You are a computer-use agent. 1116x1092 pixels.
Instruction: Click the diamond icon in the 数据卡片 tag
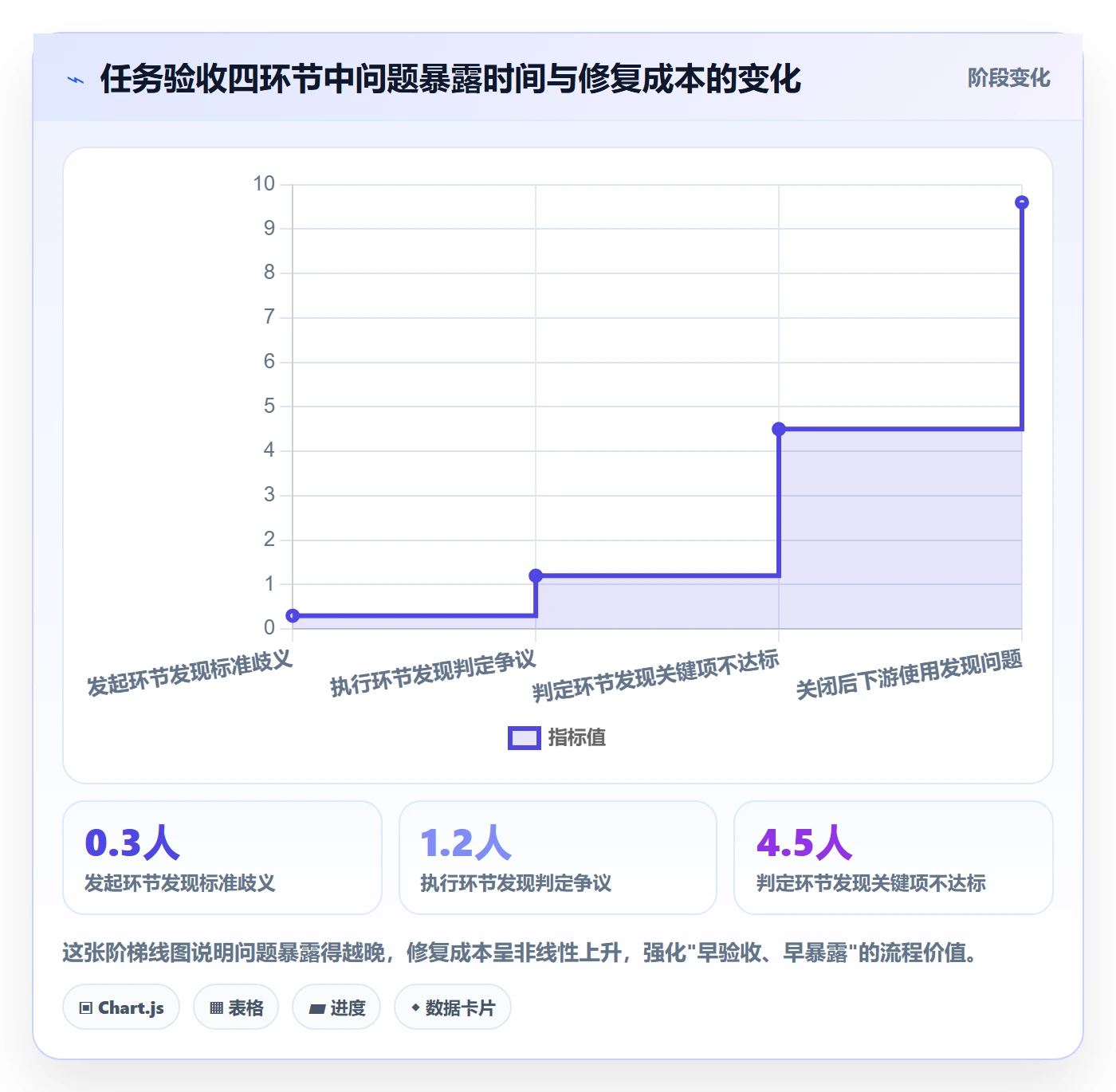tap(415, 1008)
